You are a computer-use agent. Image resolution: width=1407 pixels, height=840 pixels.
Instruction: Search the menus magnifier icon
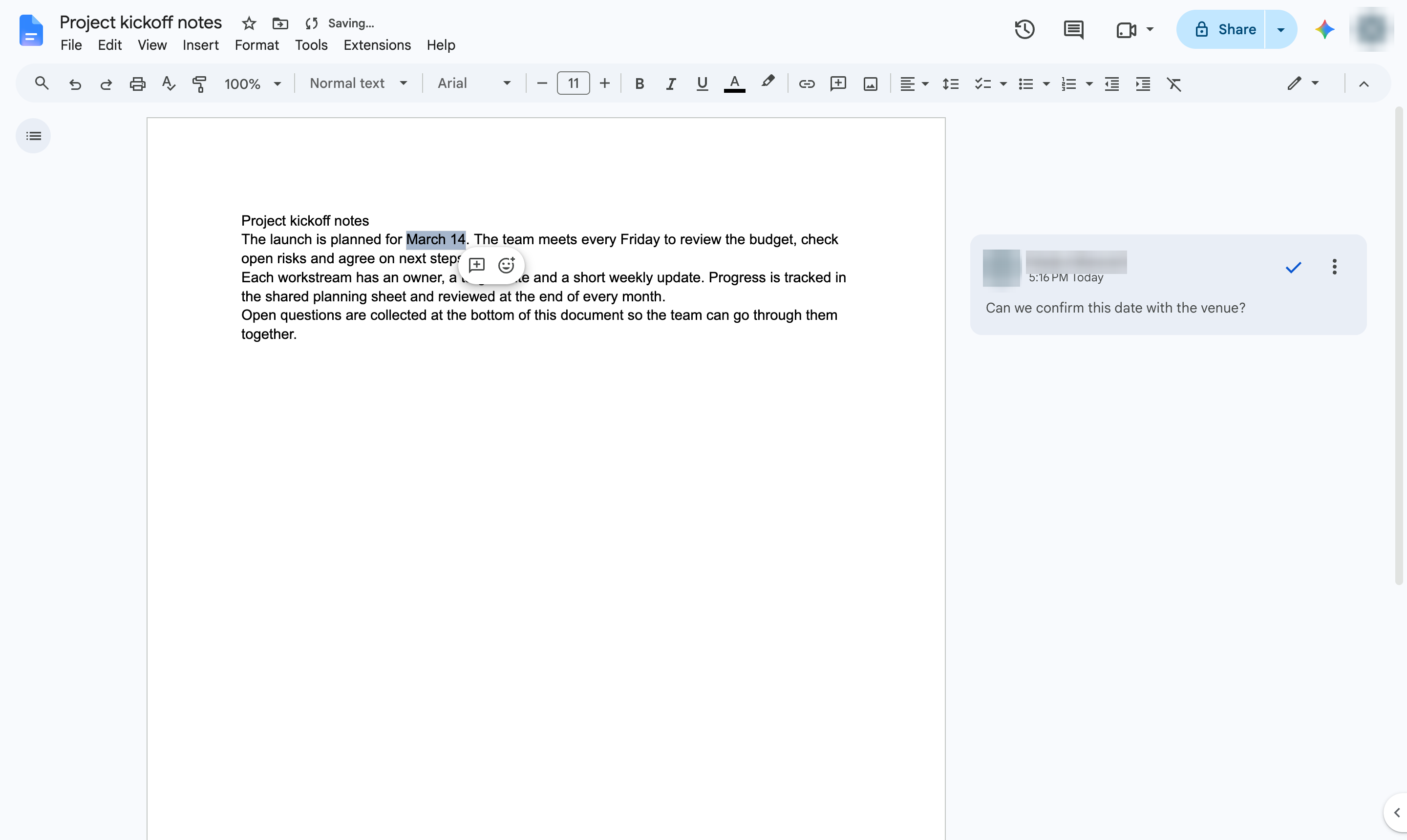pos(42,83)
